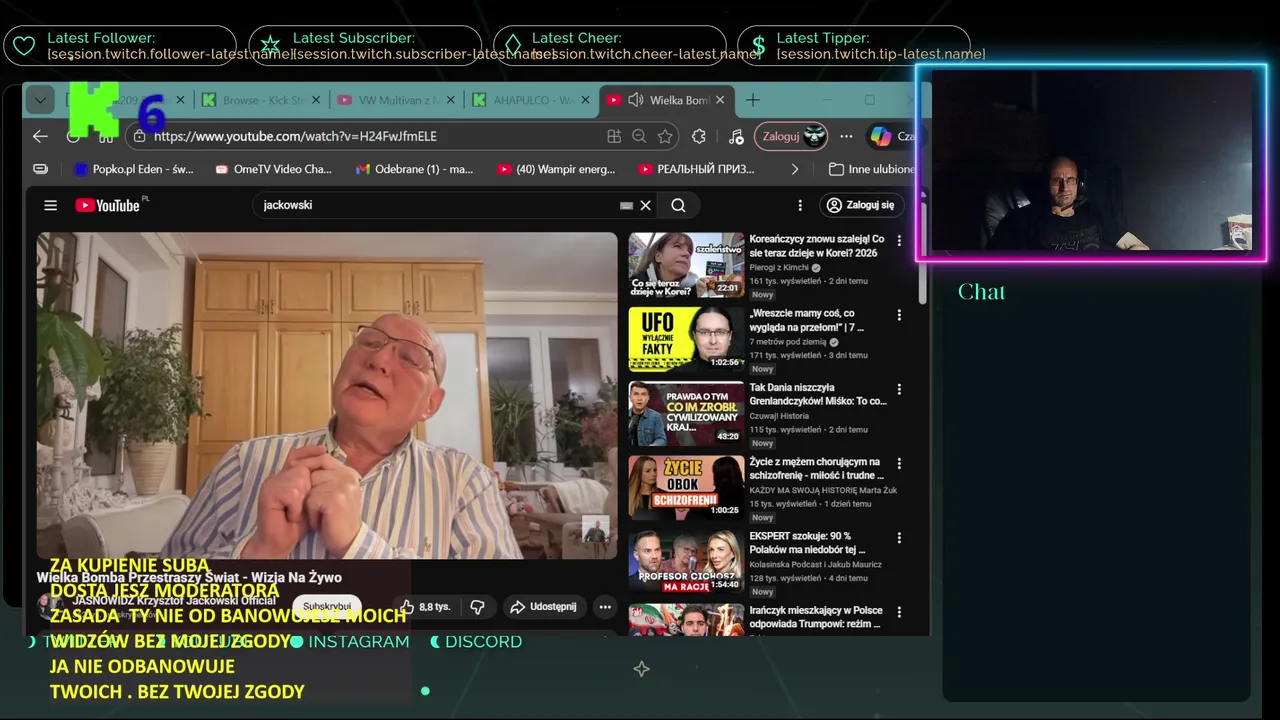Subscribe with the Subskrybuj button
This screenshot has width=1280, height=720.
(x=327, y=606)
